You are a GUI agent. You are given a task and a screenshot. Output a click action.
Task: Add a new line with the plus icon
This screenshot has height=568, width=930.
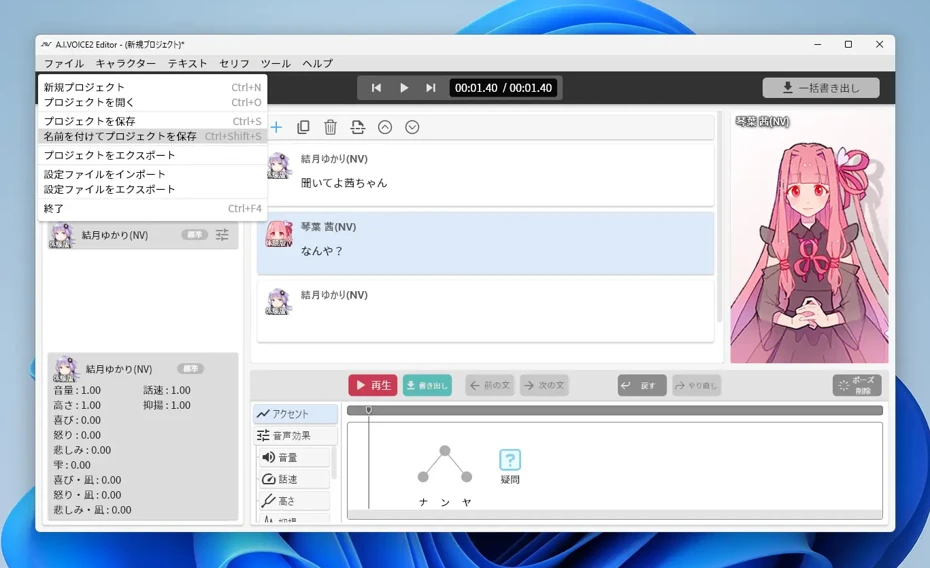point(276,127)
